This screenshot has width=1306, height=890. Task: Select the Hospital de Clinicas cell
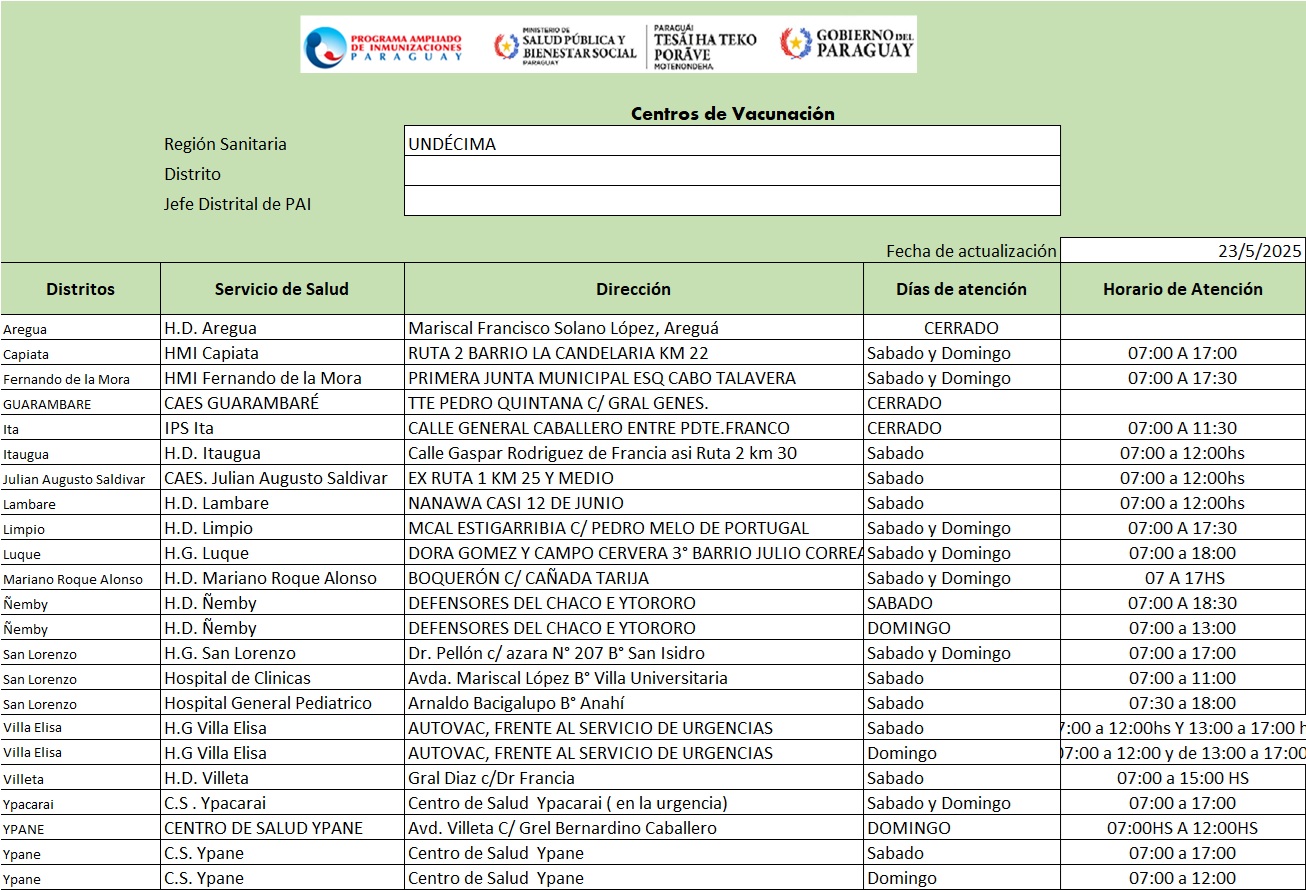point(282,678)
